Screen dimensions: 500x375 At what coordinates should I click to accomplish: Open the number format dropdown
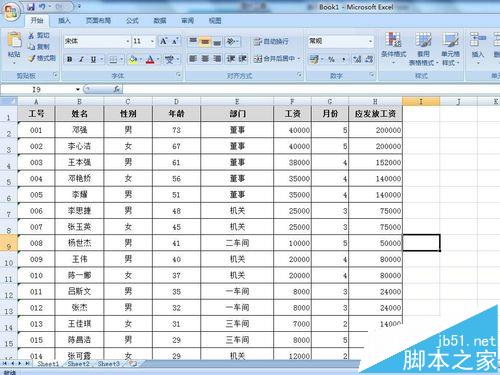(370, 41)
